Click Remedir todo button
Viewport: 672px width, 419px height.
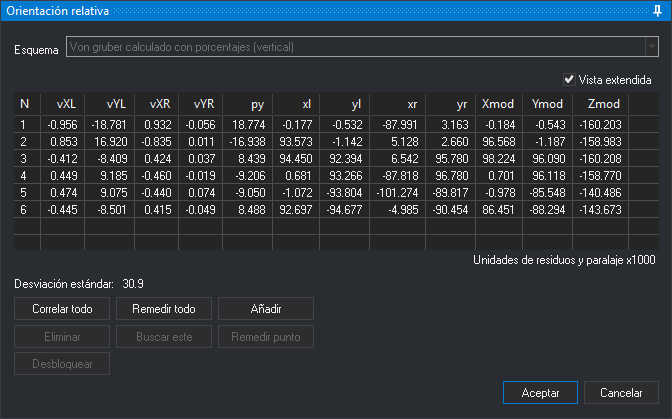point(164,309)
